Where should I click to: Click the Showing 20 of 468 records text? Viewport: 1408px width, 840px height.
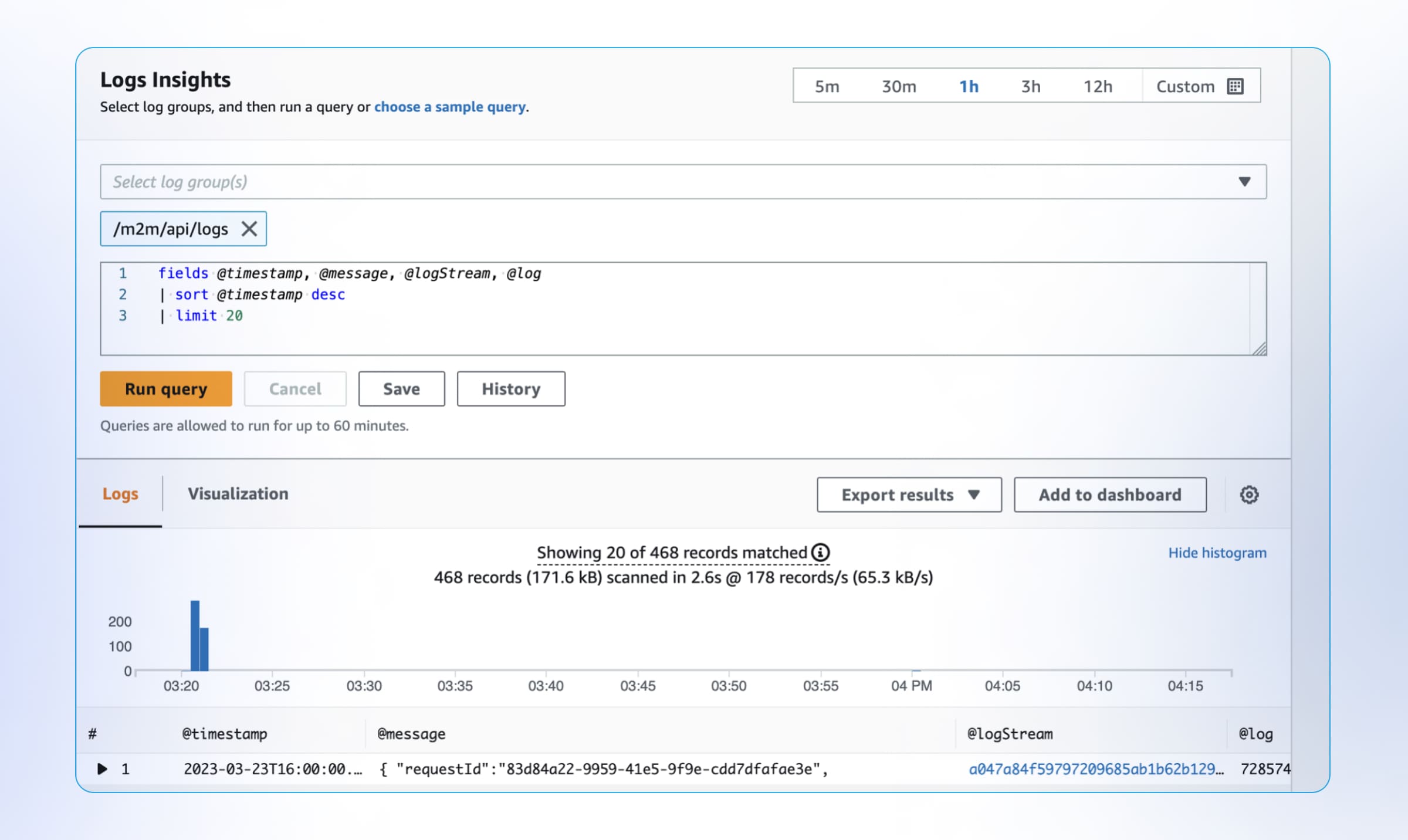672,553
